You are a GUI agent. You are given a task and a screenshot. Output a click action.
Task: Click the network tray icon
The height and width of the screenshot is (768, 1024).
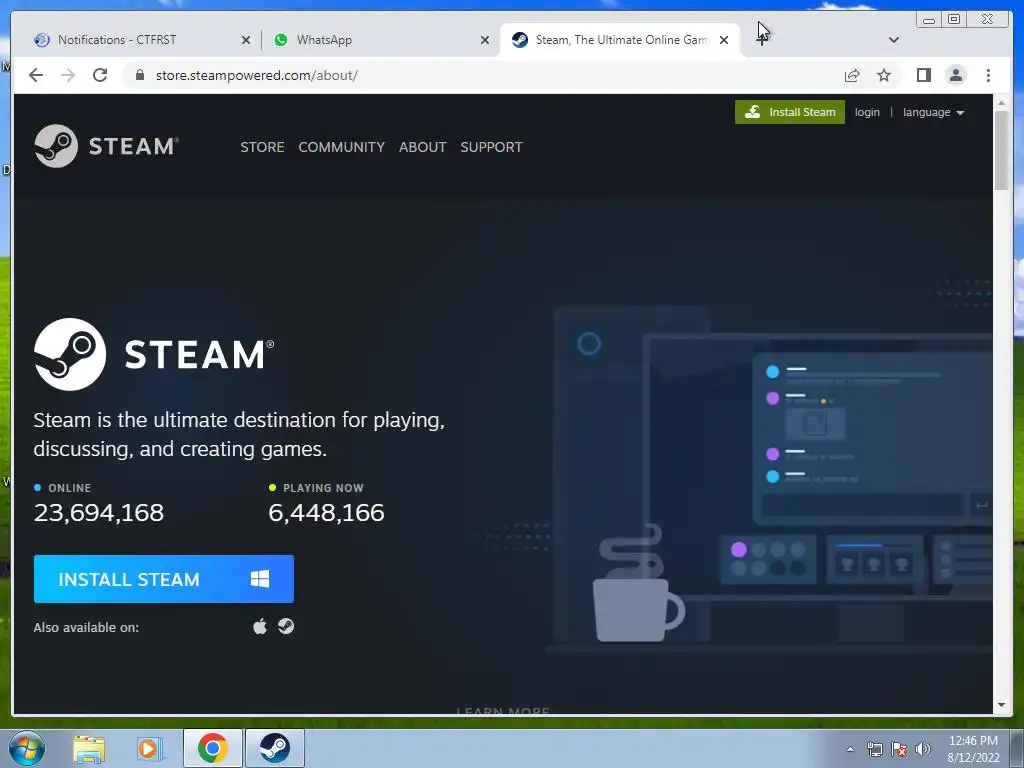[x=874, y=749]
